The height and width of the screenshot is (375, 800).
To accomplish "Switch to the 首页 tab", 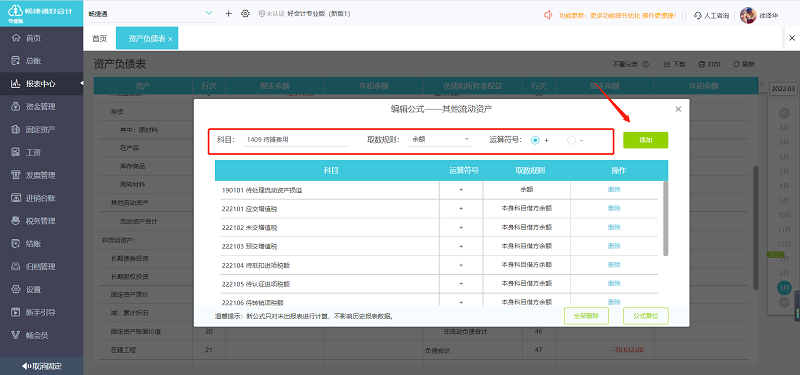I will (x=99, y=39).
